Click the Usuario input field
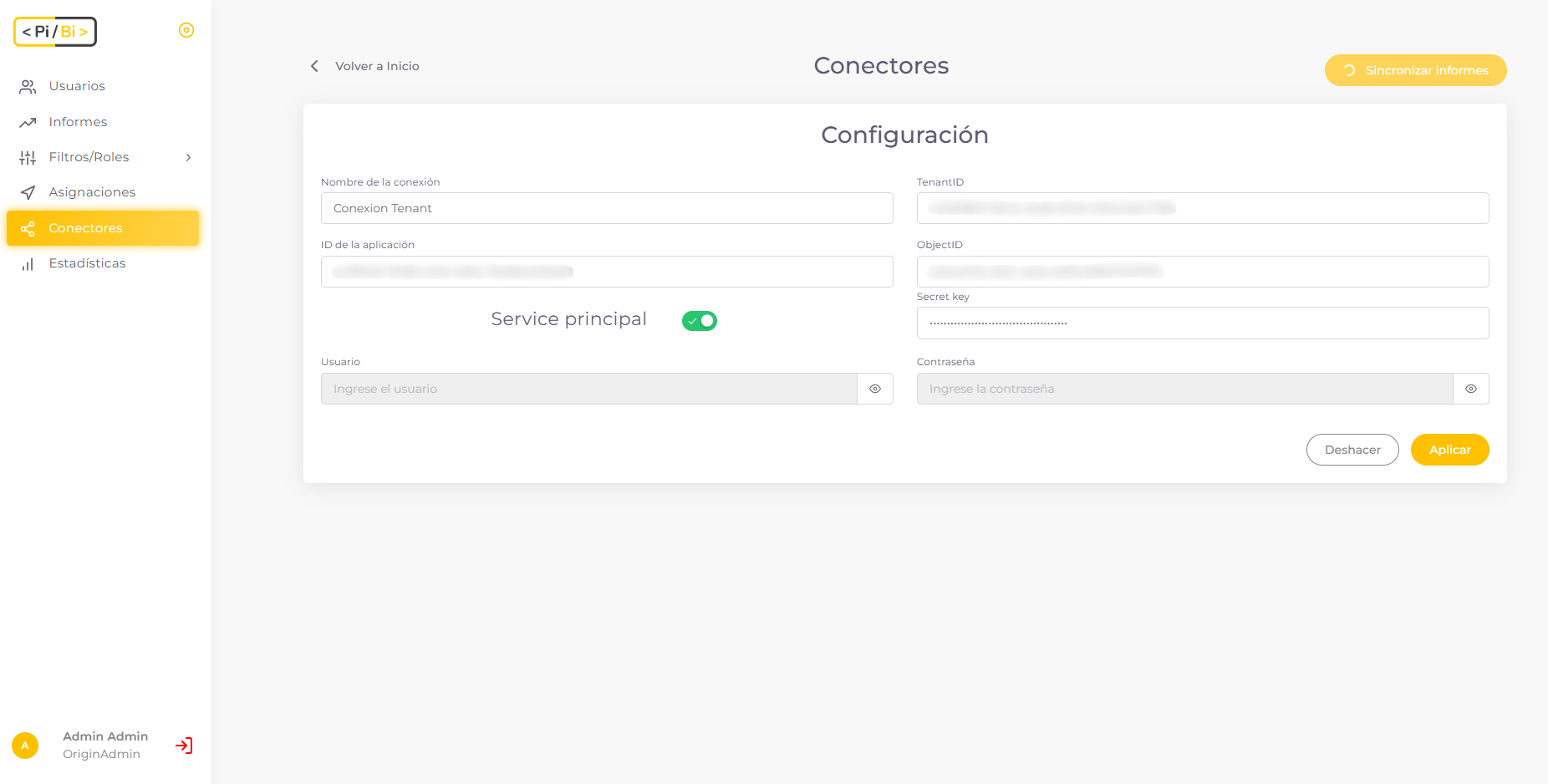 (589, 389)
